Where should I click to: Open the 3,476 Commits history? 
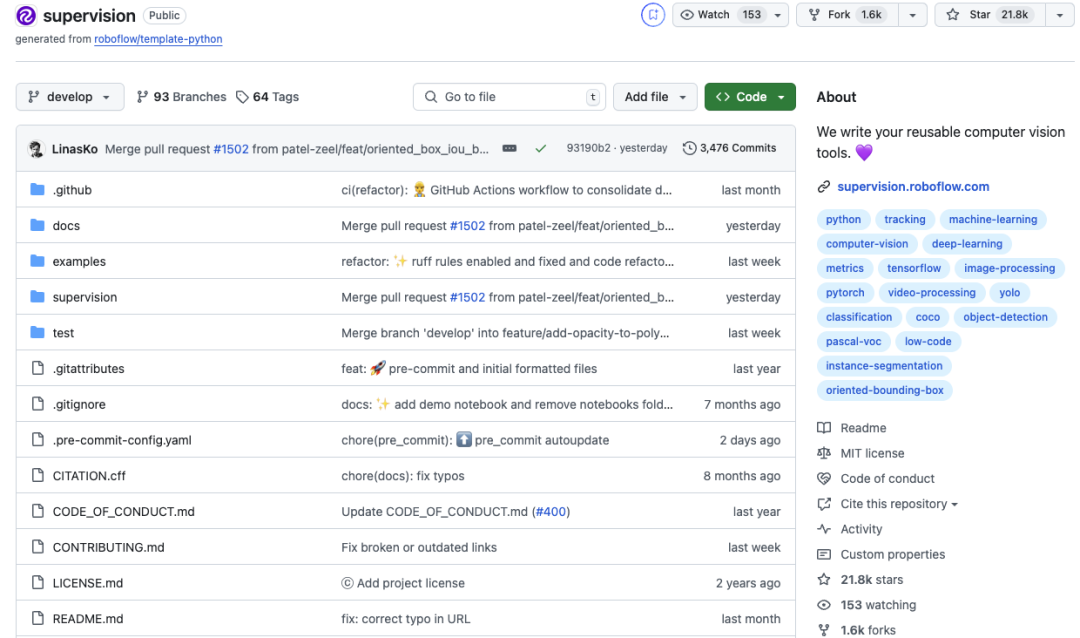(729, 148)
